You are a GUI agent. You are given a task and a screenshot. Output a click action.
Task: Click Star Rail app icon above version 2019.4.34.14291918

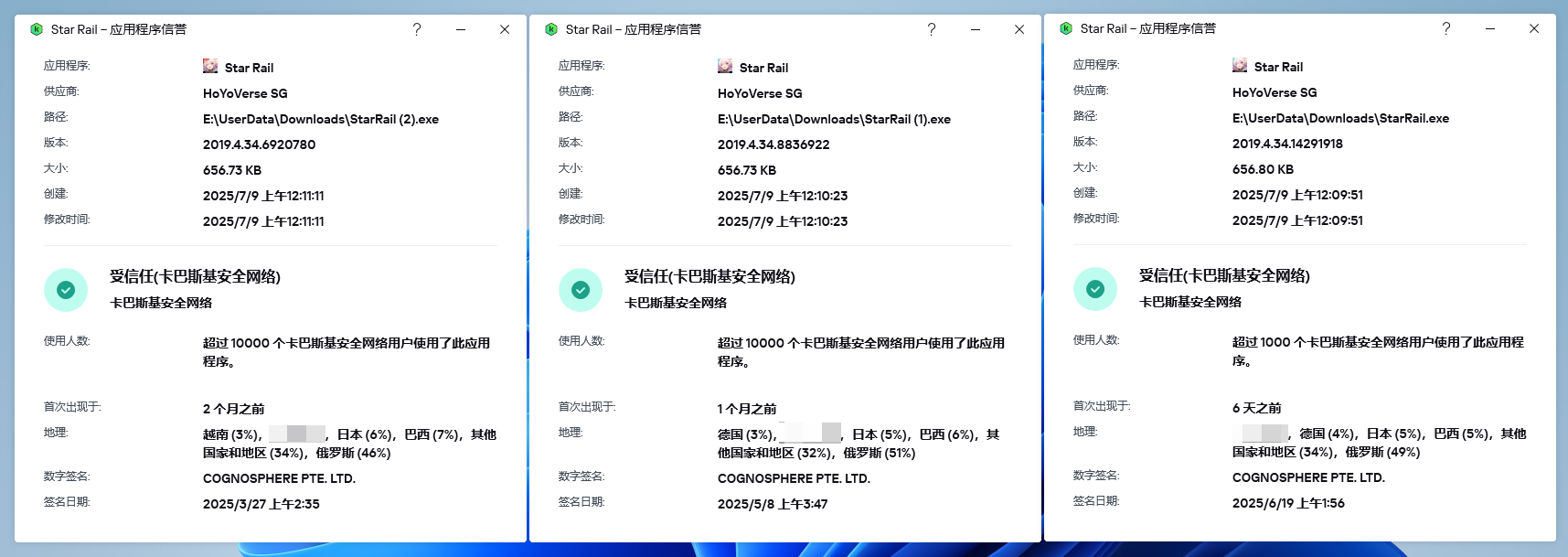click(1240, 66)
